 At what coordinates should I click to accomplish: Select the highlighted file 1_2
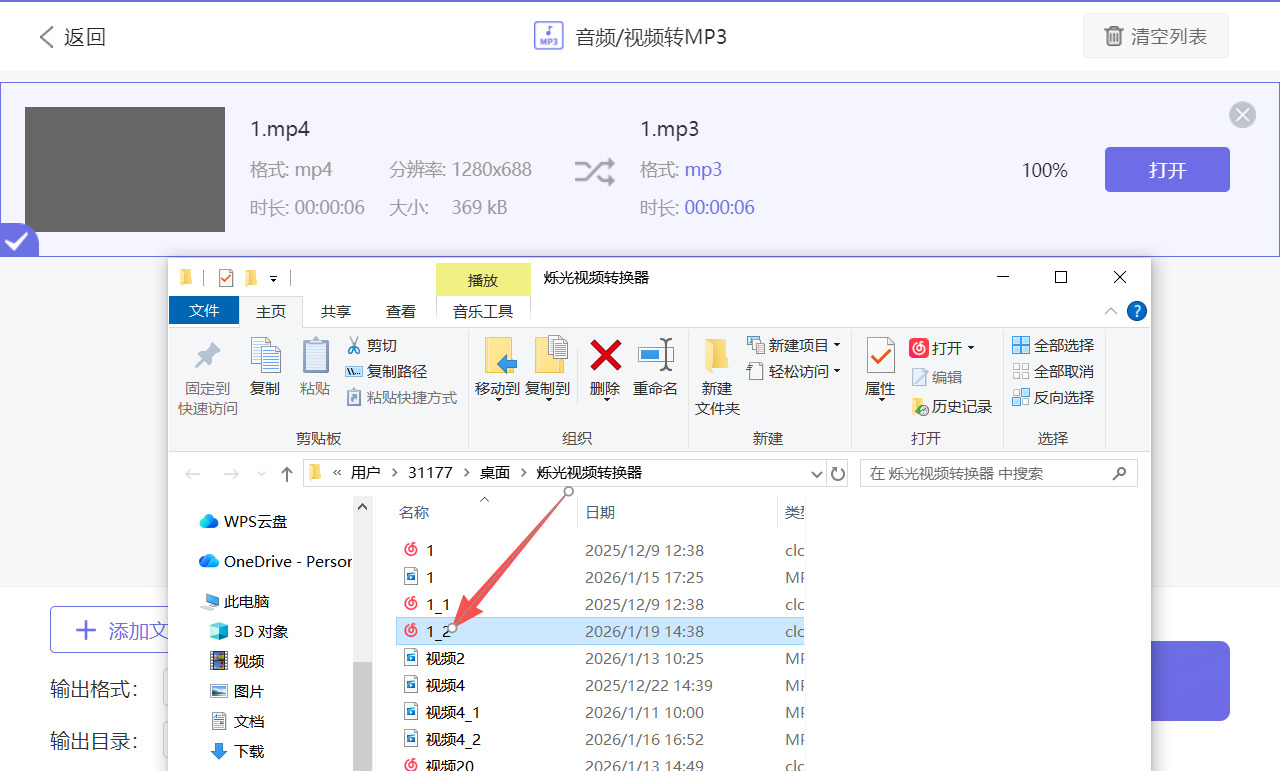(600, 631)
